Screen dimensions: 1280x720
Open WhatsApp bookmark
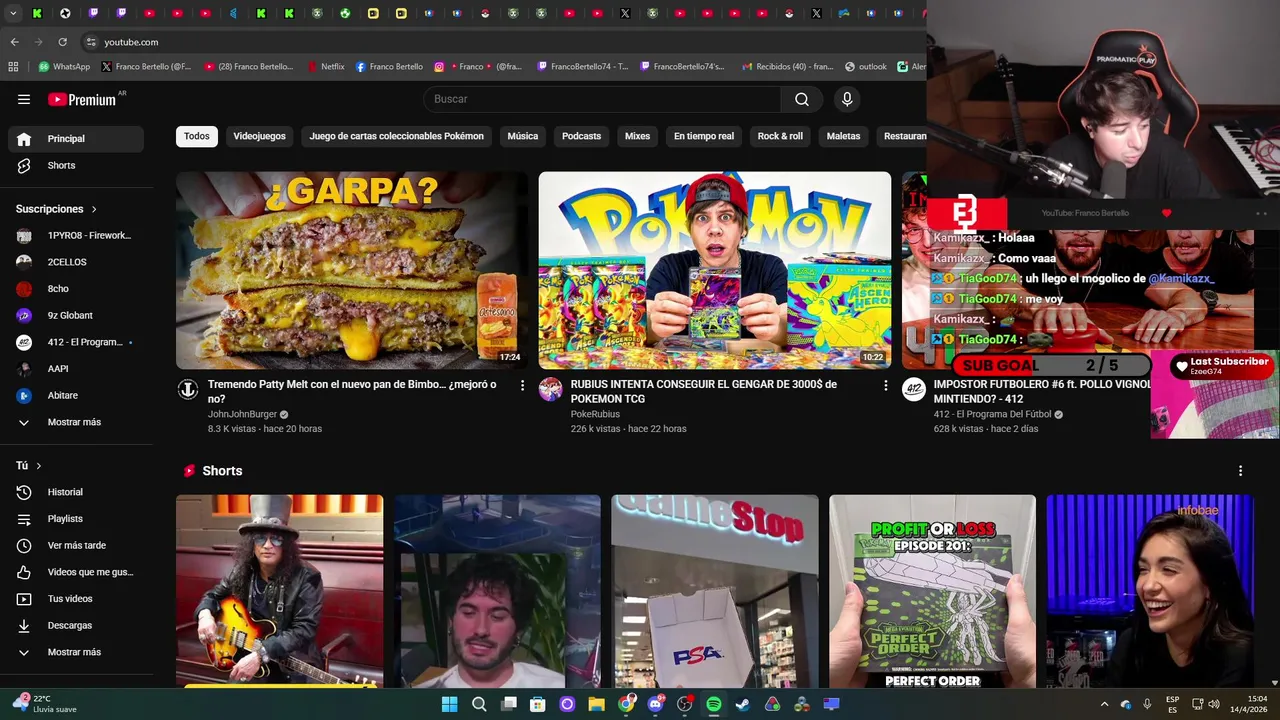[64, 67]
